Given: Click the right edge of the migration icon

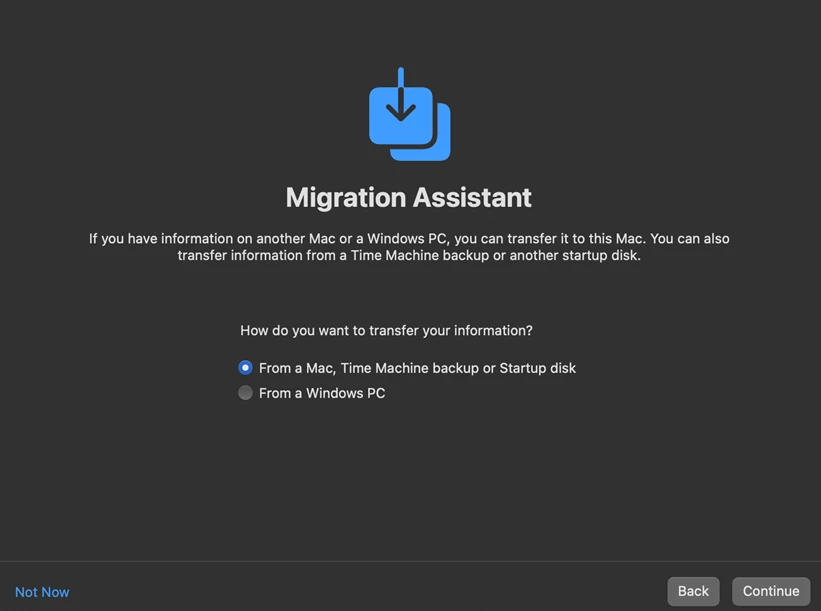Looking at the screenshot, I should pos(445,130).
